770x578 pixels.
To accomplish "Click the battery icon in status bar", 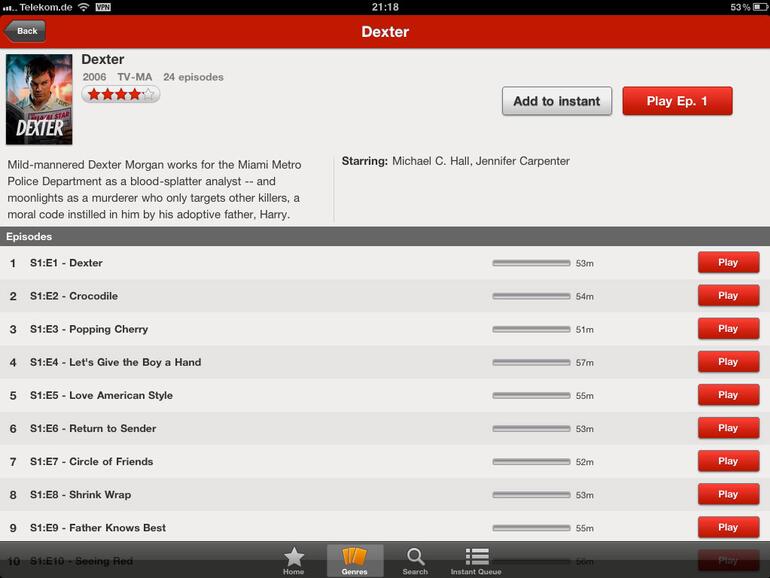I will click(x=760, y=7).
